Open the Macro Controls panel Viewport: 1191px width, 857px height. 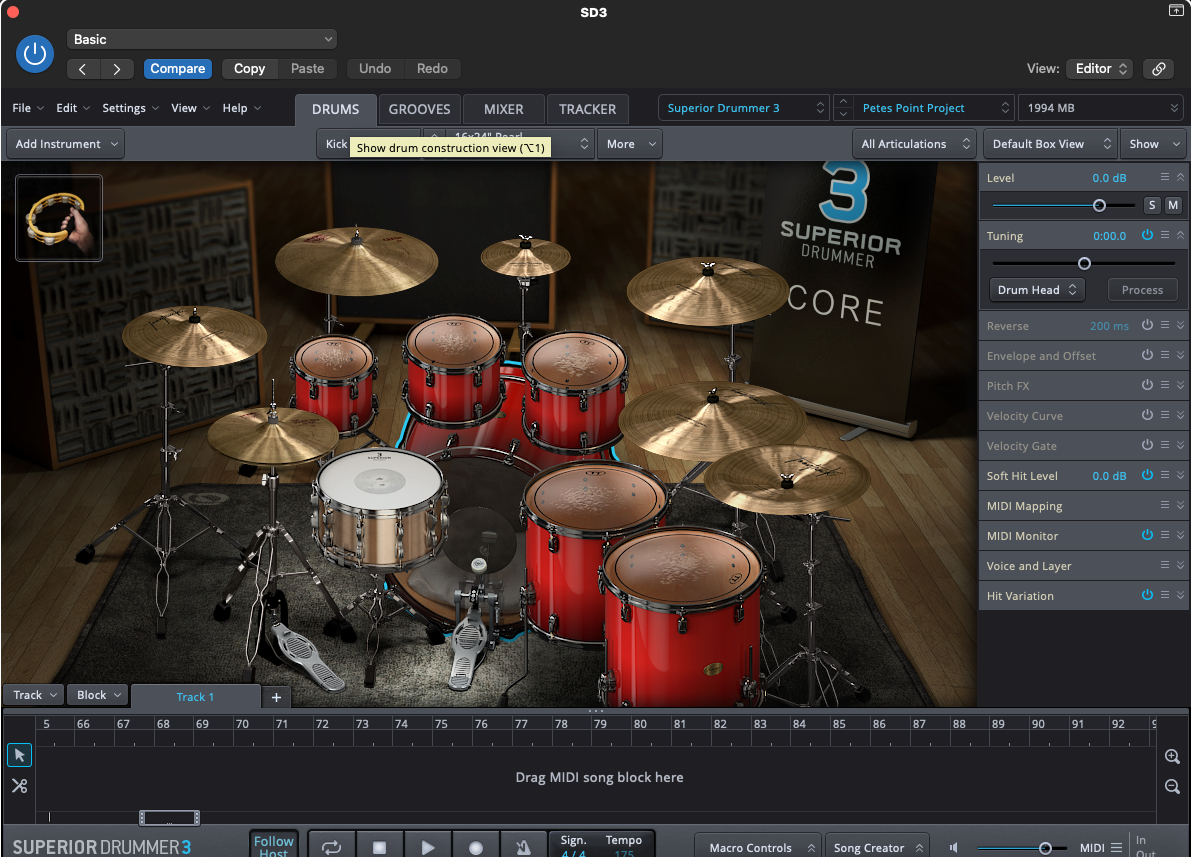tap(760, 847)
